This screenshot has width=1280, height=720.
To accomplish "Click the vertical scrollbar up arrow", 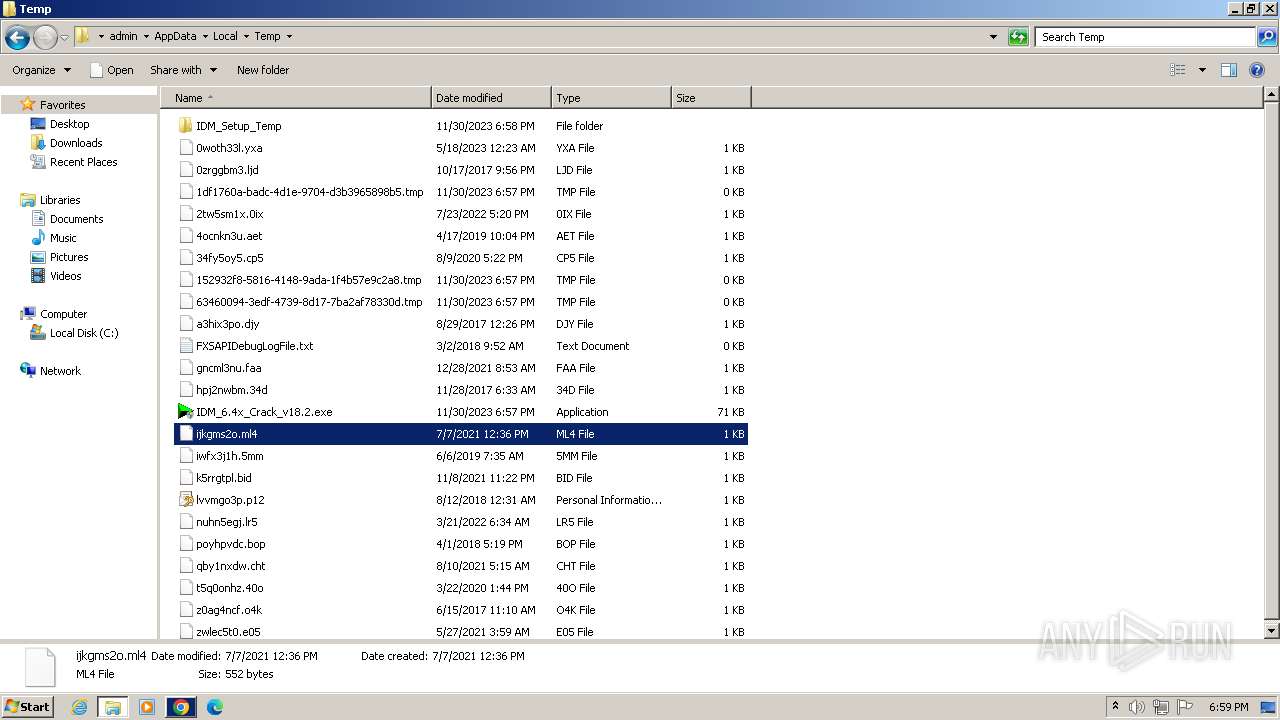I will tap(1271, 95).
